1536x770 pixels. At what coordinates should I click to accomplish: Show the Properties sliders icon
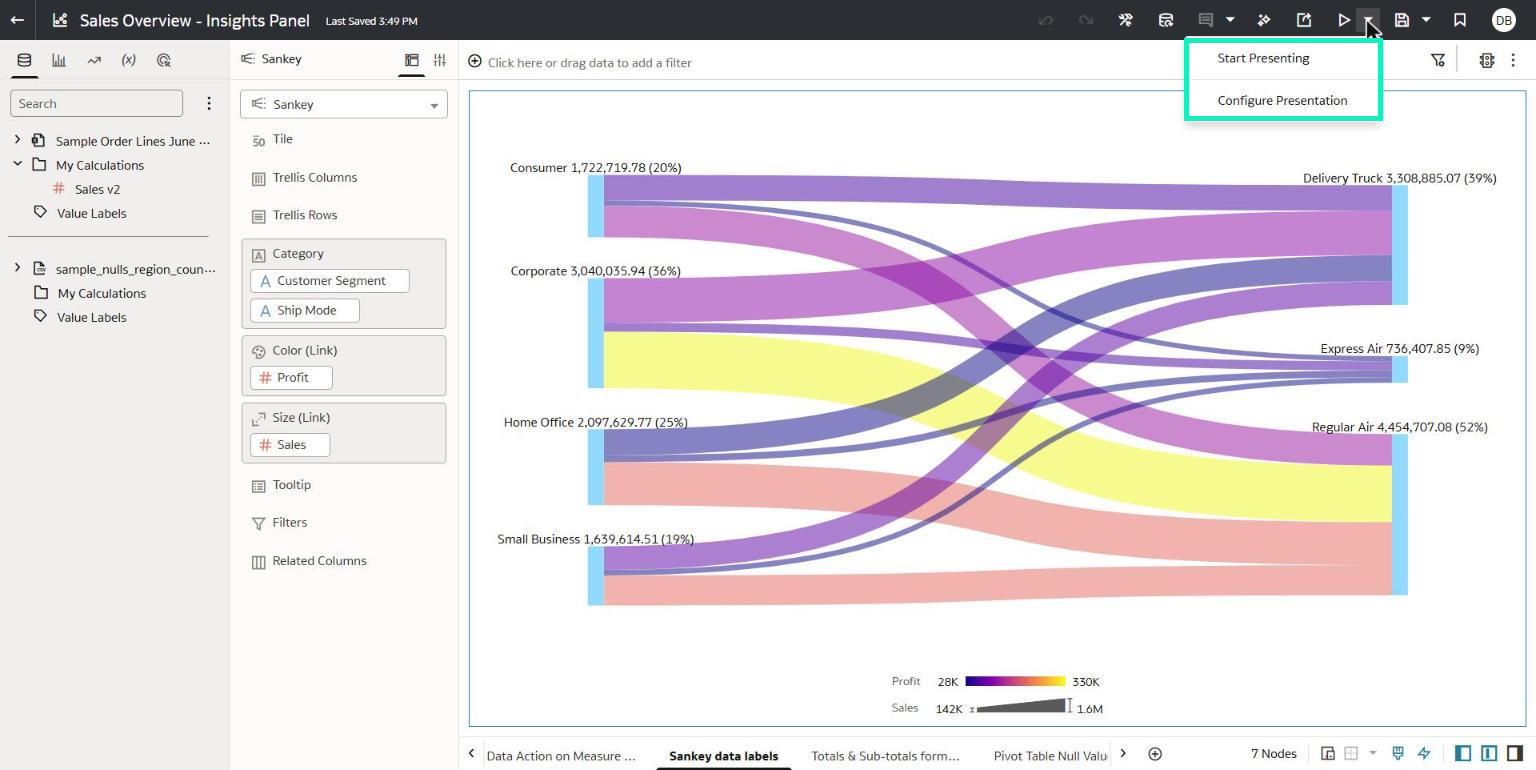[x=439, y=60]
